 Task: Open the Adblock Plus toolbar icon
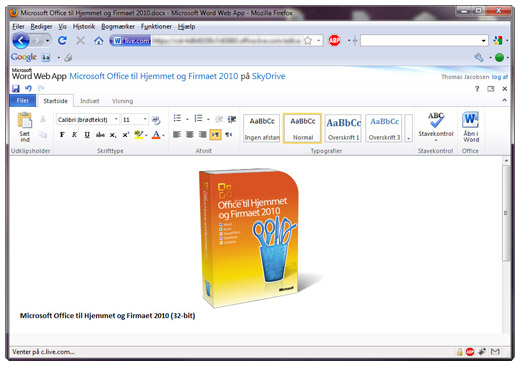click(x=334, y=41)
